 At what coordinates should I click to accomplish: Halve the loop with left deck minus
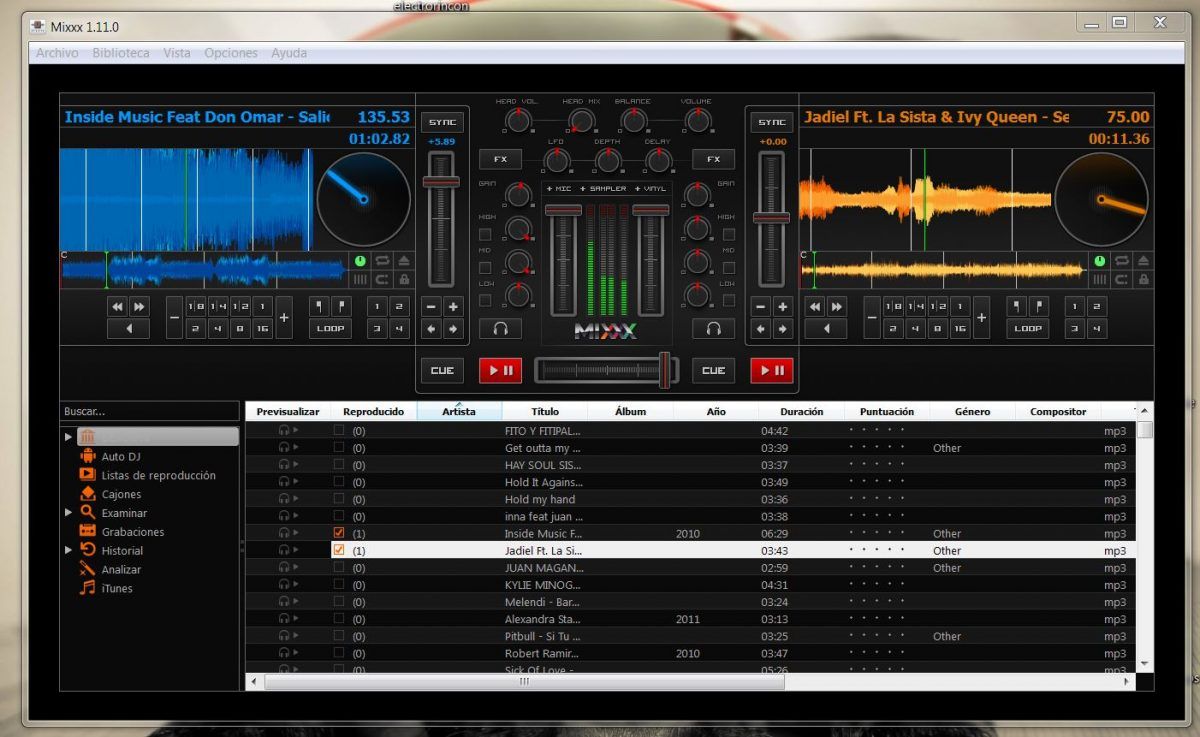(x=175, y=318)
